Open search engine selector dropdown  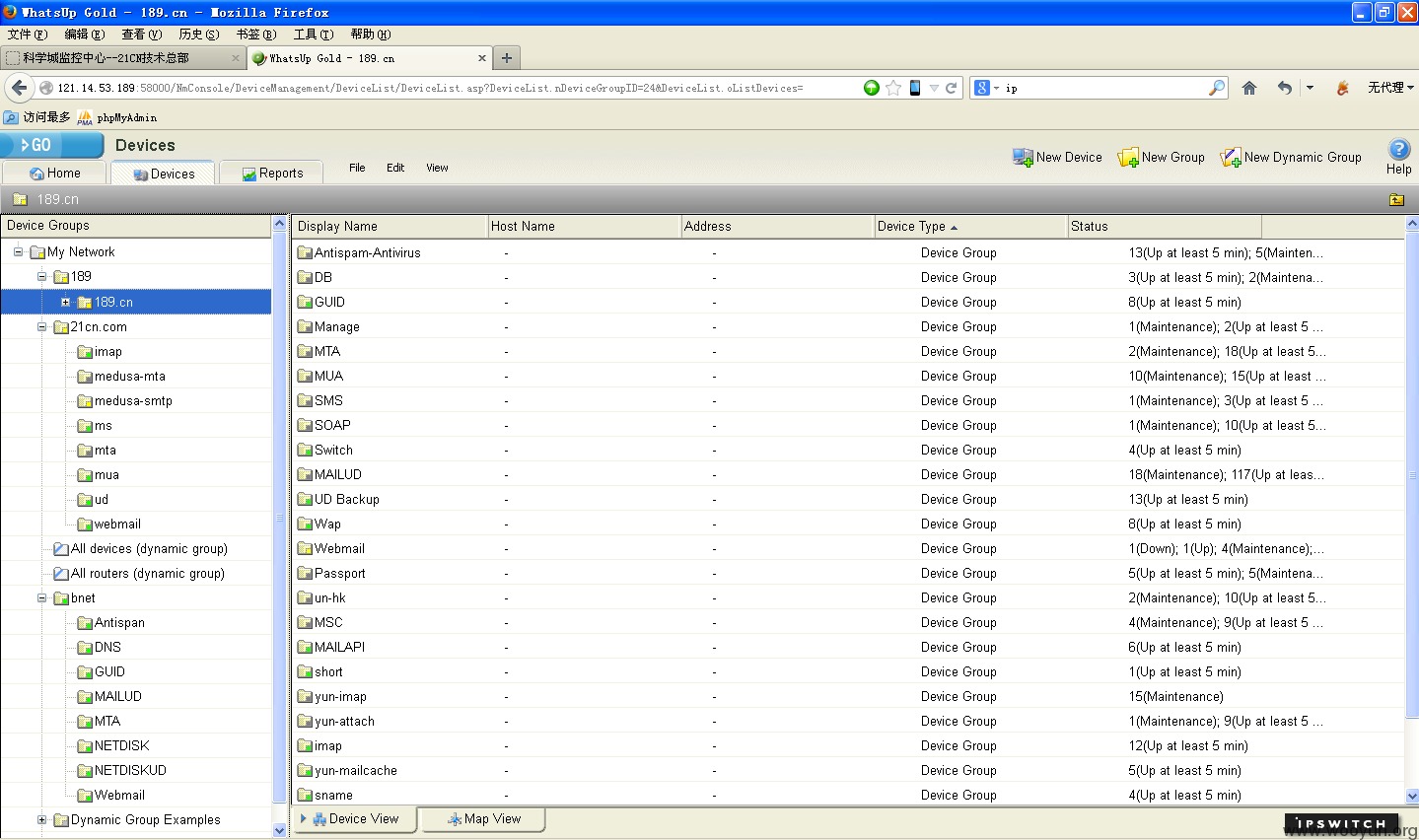pyautogui.click(x=987, y=88)
